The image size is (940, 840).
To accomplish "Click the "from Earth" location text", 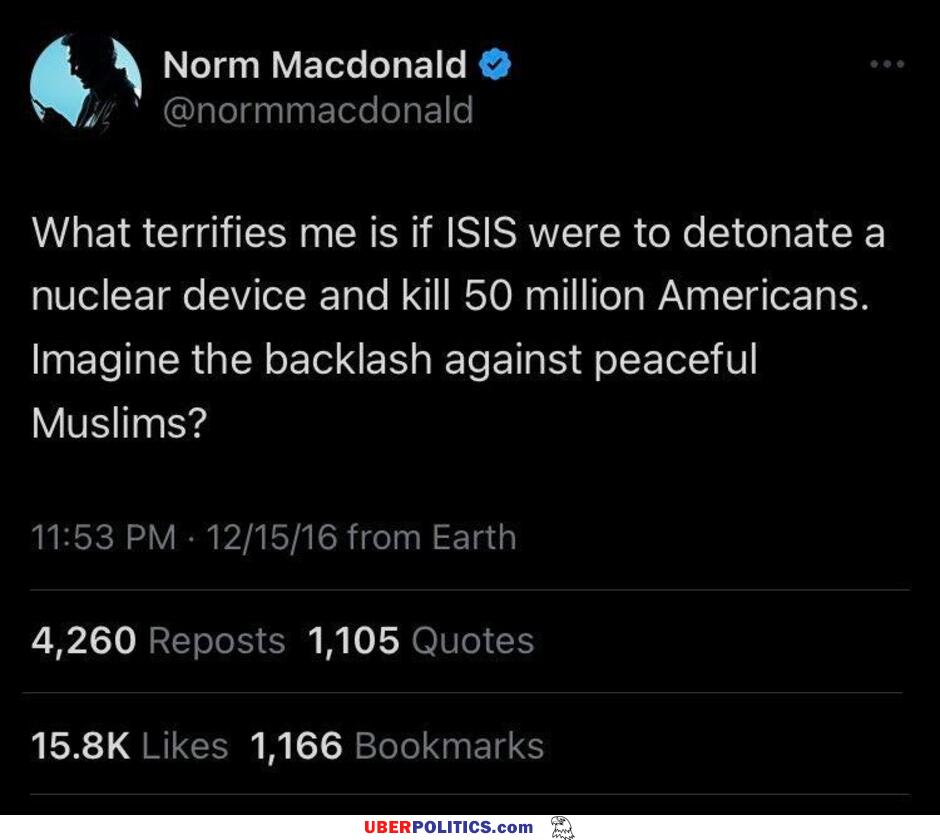I will [431, 538].
